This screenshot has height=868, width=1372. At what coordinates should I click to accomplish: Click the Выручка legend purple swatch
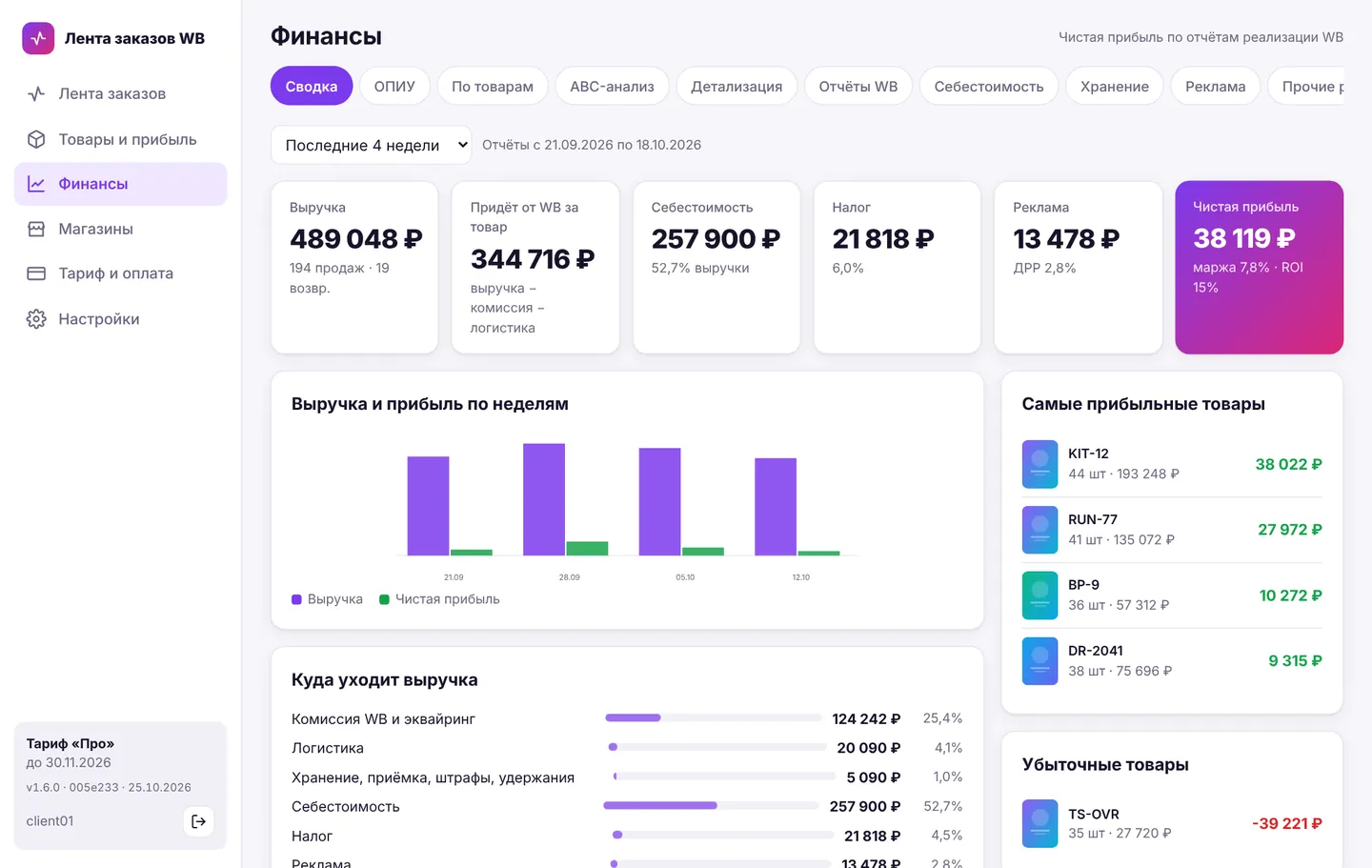click(296, 599)
